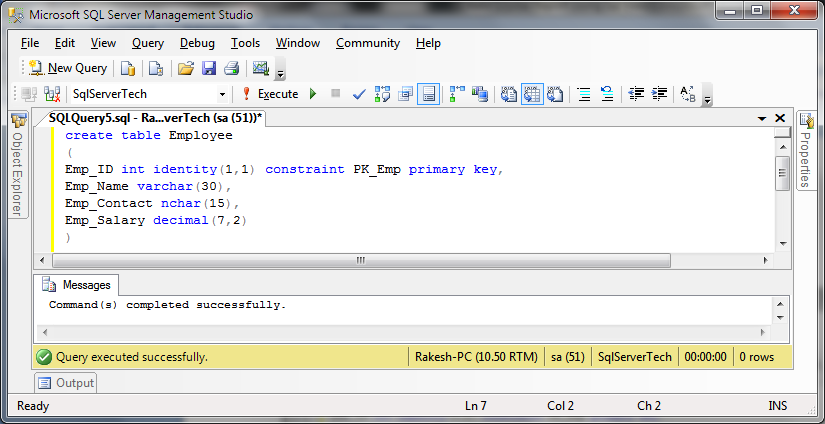Image resolution: width=825 pixels, height=424 pixels.
Task: Toggle IntelliSense Enabled icon
Action: coord(428,95)
